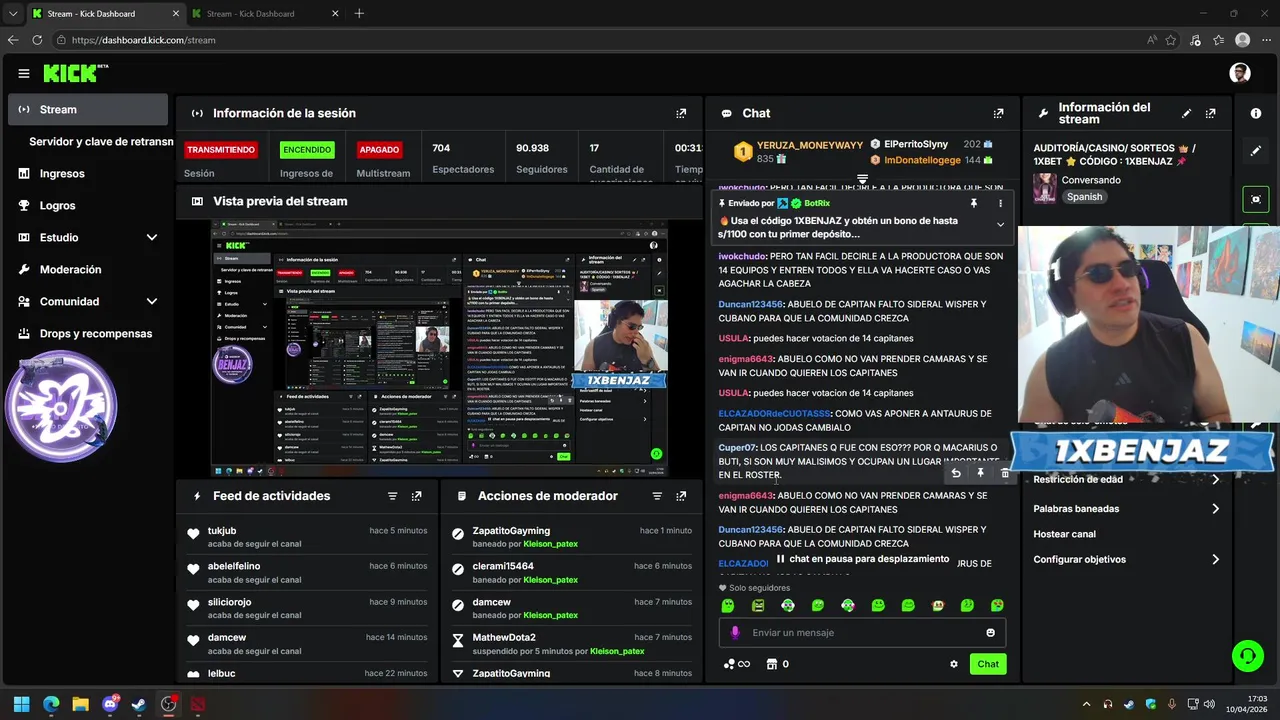Open the pinned message three-dot options
The image size is (1280, 720).
(1000, 203)
